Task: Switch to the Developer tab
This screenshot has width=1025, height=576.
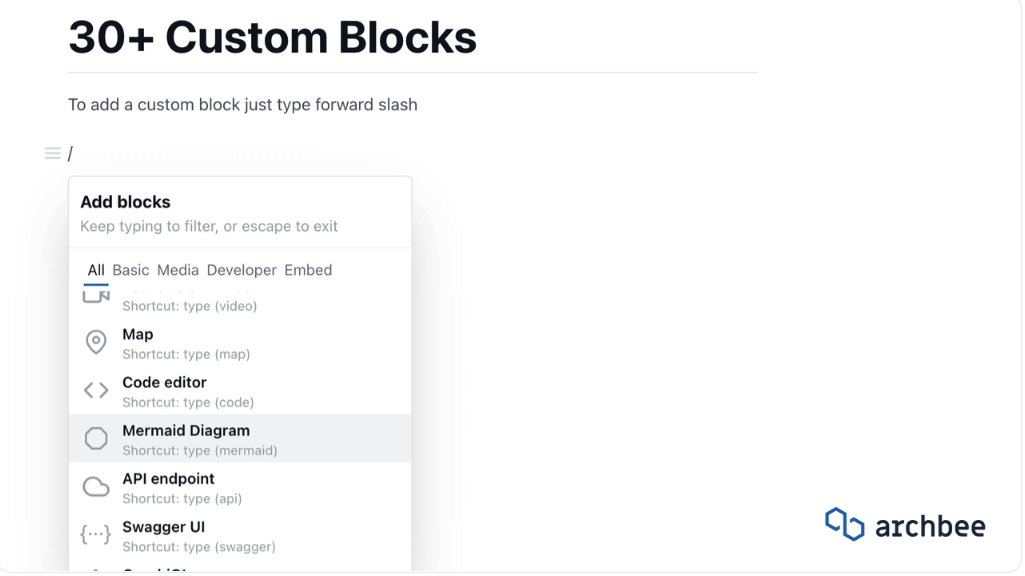Action: pos(241,270)
